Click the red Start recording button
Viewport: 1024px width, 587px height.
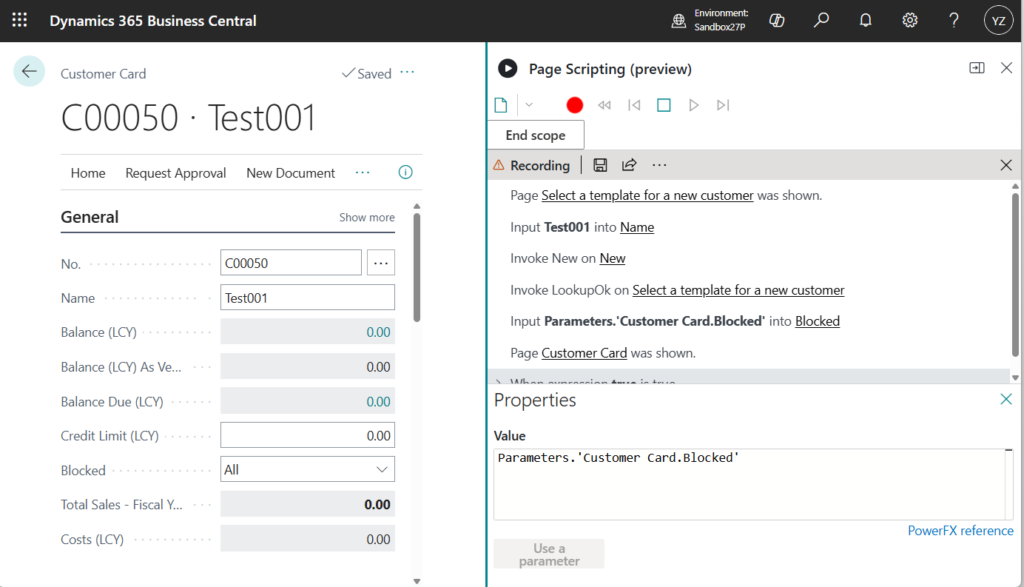[x=574, y=105]
